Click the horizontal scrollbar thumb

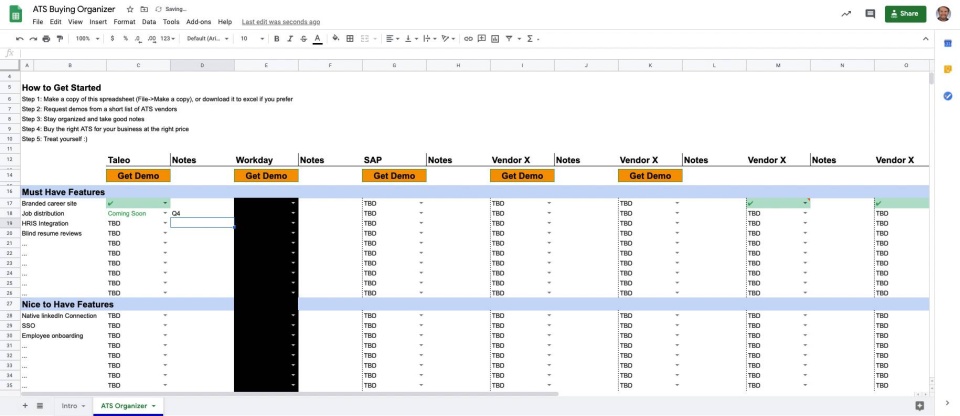pos(290,394)
